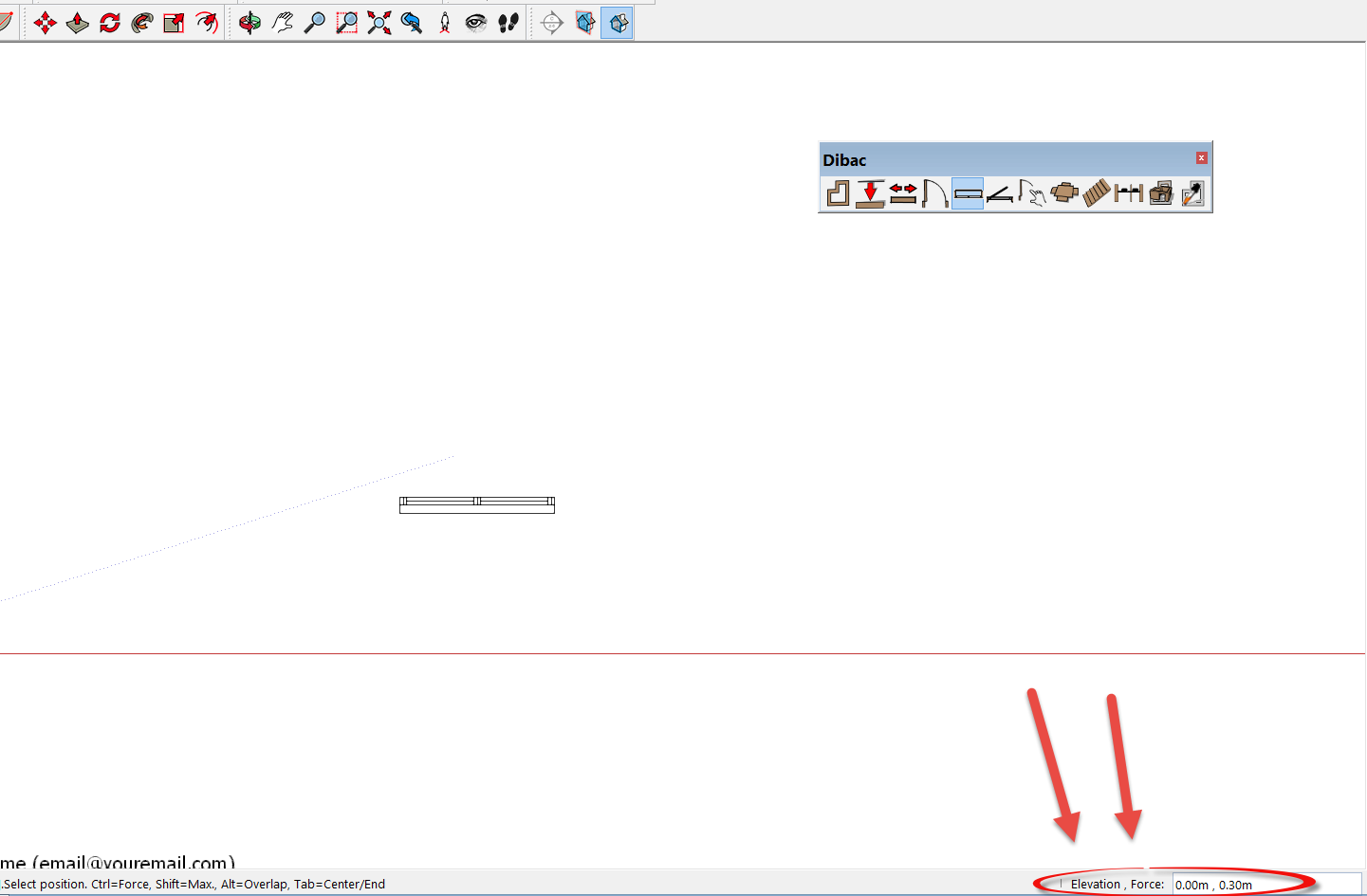
Task: Select the Pan hand tool
Action: tap(283, 23)
